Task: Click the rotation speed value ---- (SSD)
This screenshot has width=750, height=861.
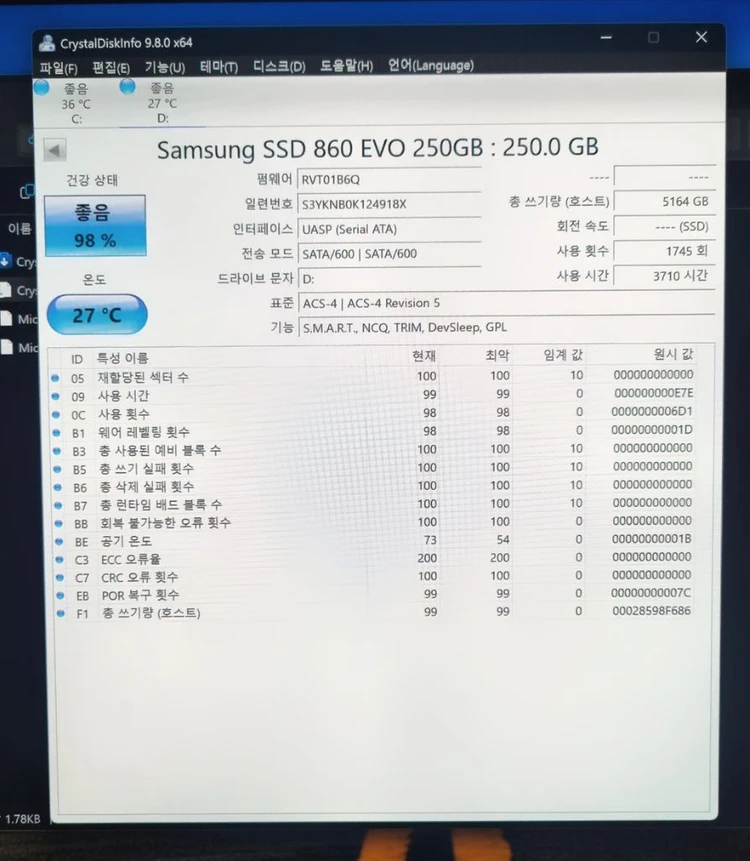Action: 664,226
